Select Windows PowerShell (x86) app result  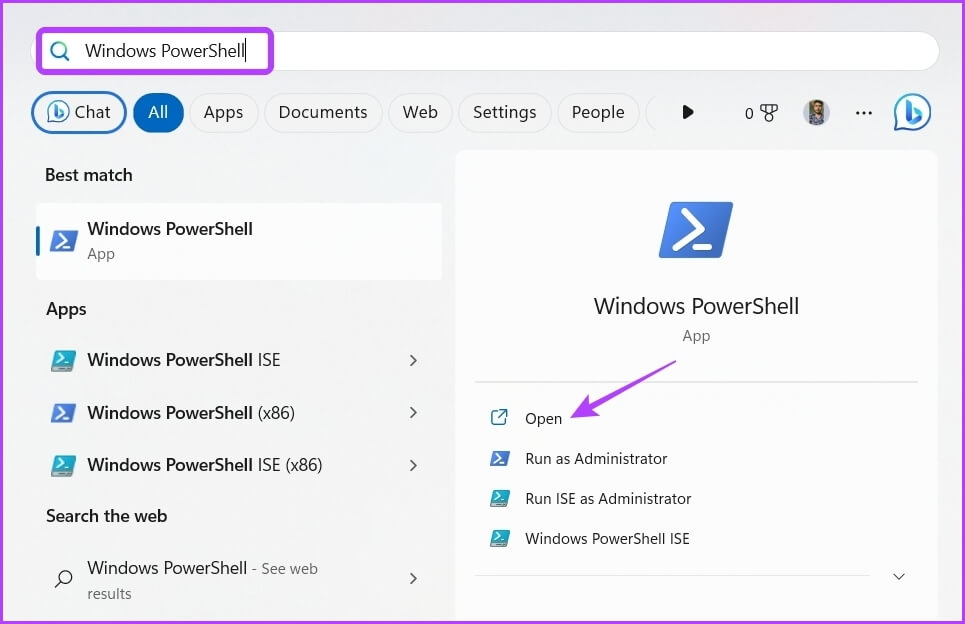click(x=239, y=413)
